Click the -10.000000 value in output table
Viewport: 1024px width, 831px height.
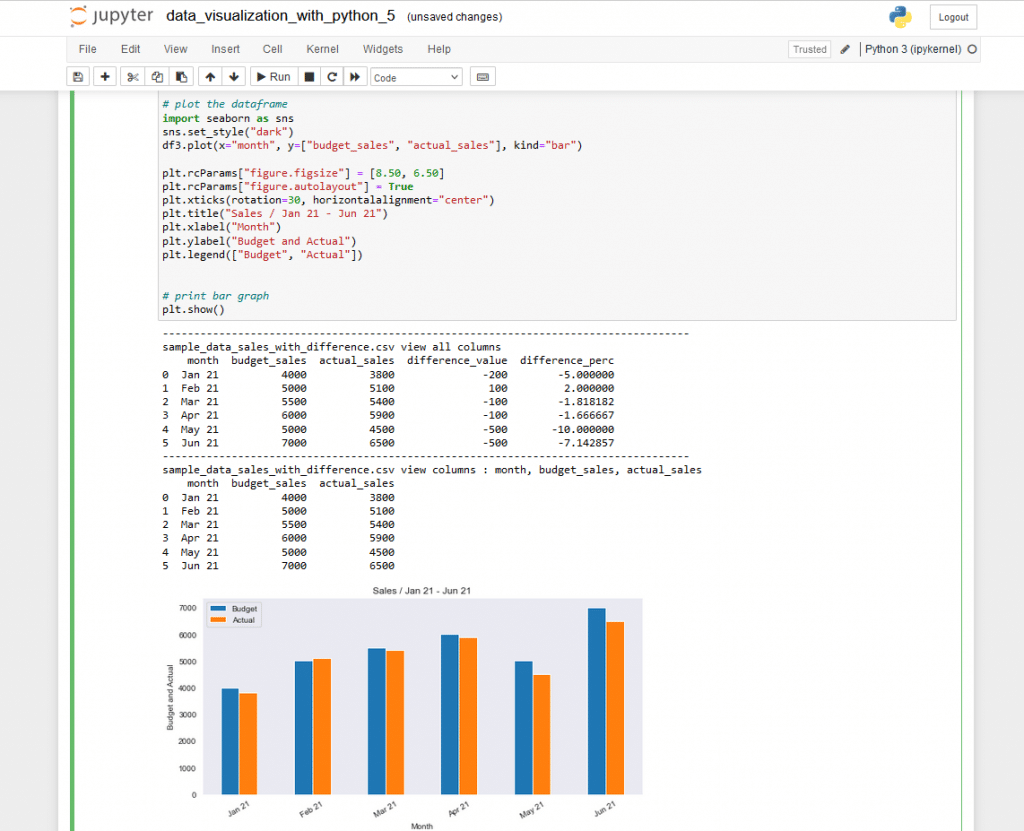pyautogui.click(x=583, y=429)
